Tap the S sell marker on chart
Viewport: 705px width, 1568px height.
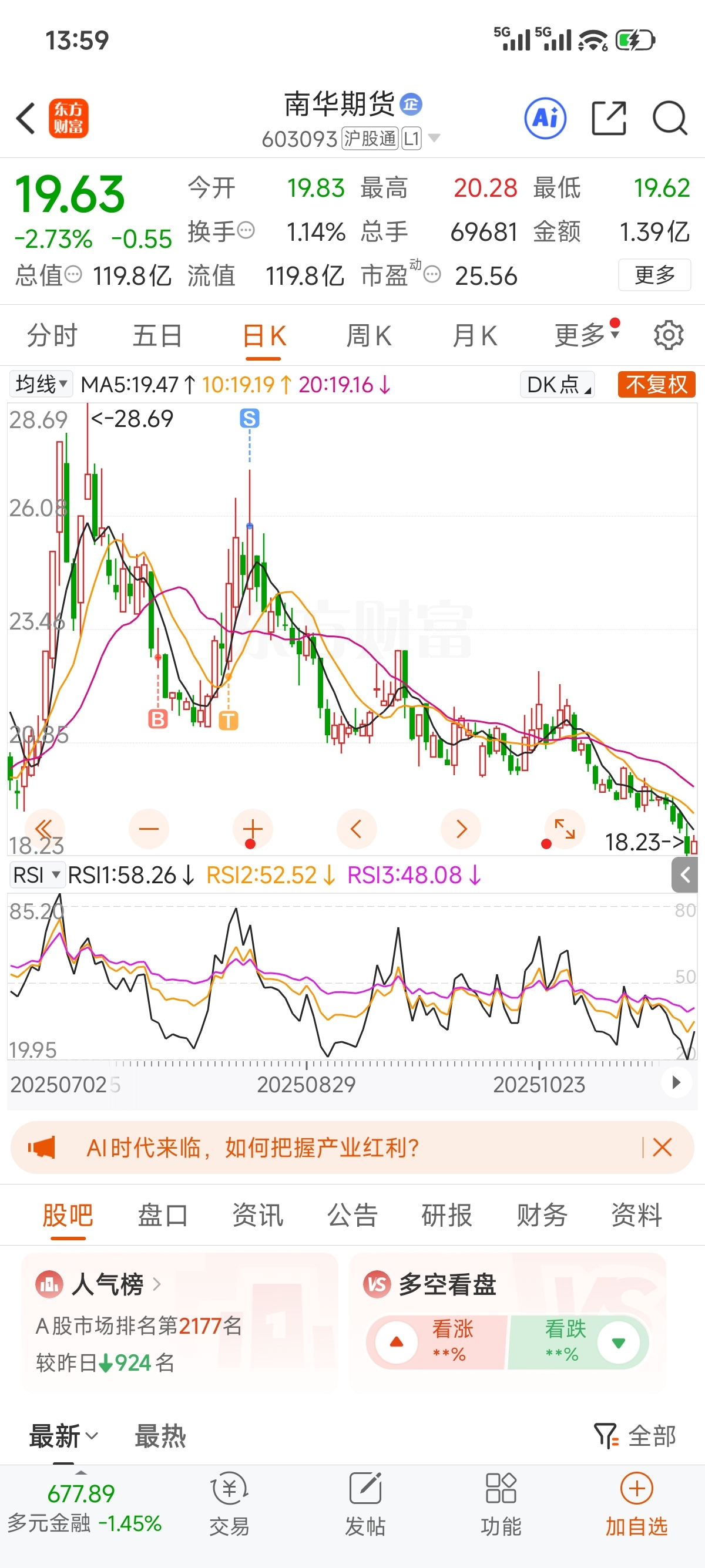(x=250, y=418)
